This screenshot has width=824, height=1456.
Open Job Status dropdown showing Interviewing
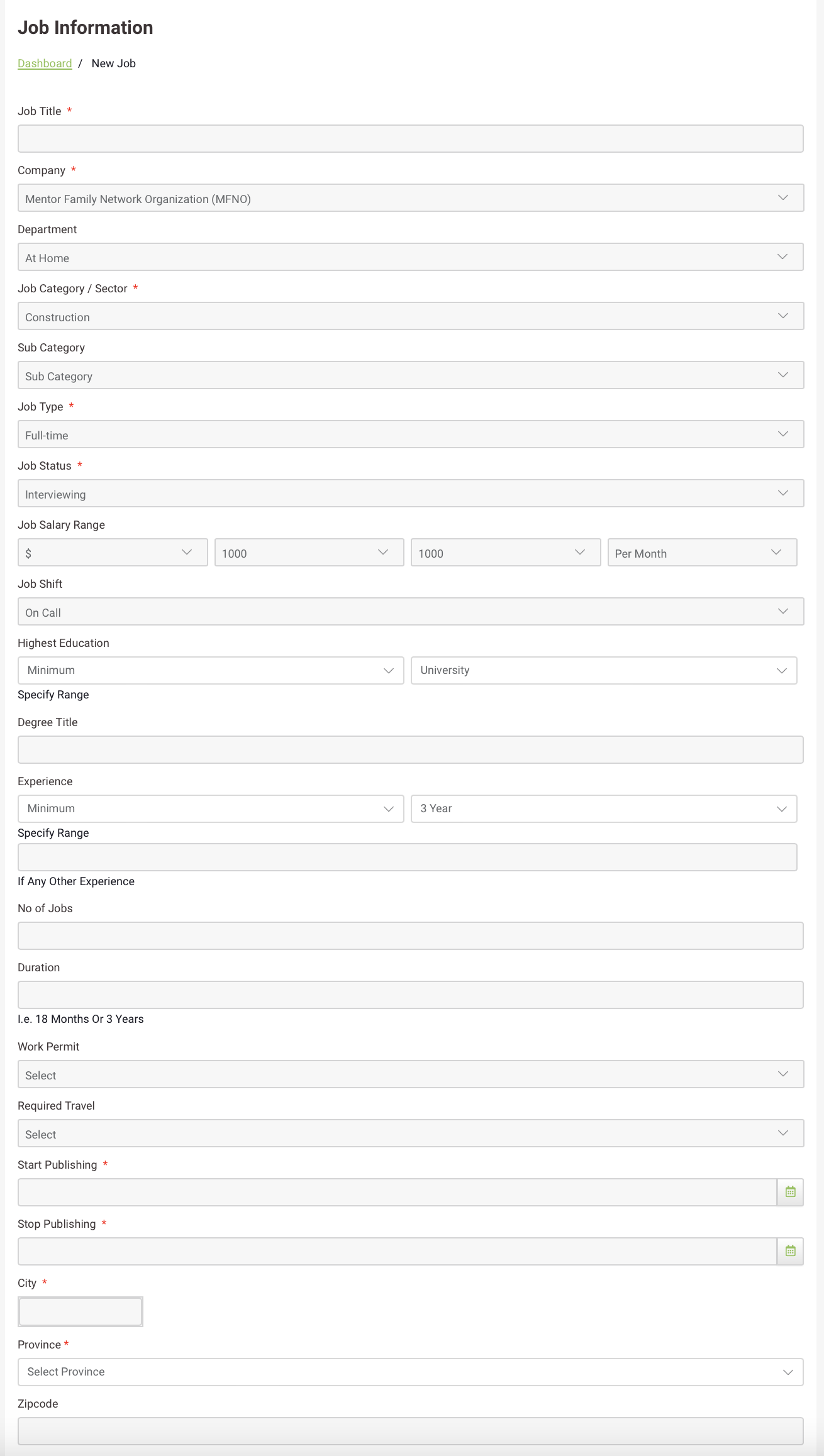(411, 494)
